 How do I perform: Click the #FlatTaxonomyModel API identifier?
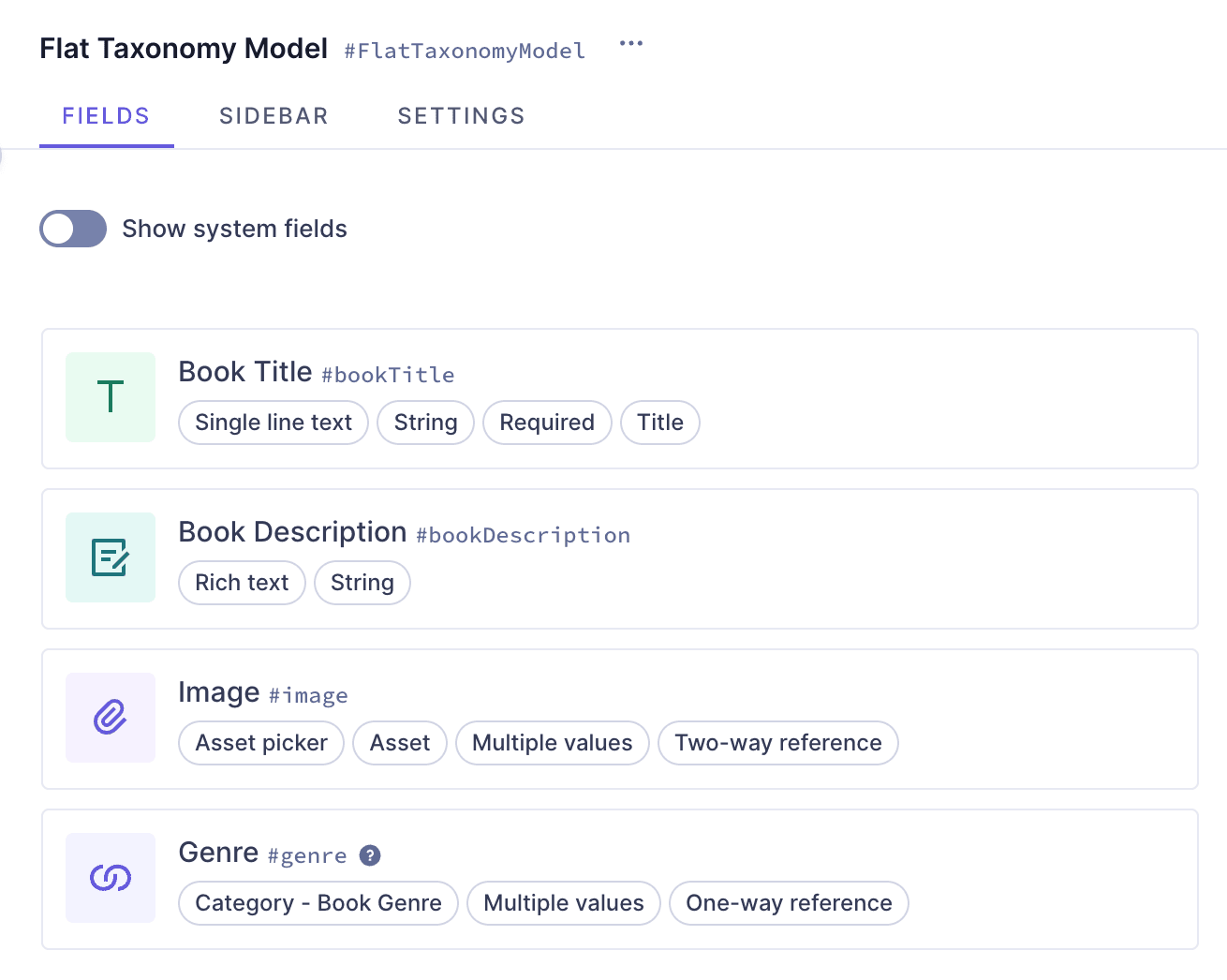click(x=464, y=51)
